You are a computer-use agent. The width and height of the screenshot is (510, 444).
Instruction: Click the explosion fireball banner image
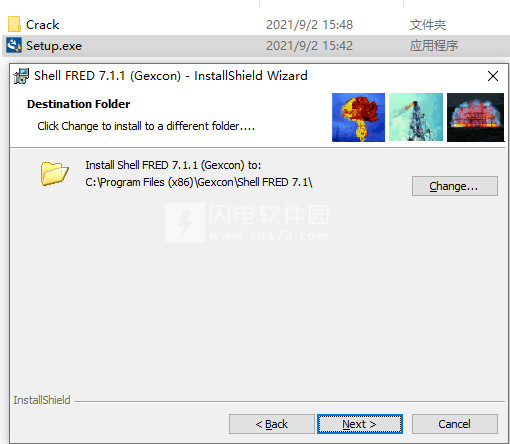pos(358,117)
